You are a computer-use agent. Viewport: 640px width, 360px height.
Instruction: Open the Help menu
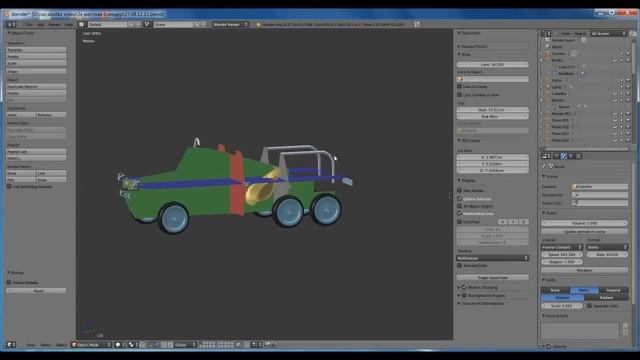[x=69, y=24]
